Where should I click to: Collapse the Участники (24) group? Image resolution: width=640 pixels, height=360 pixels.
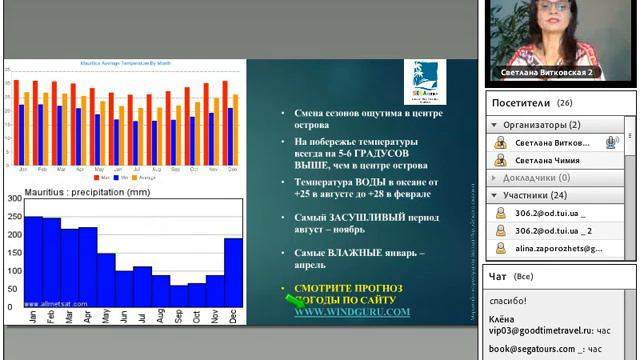[494, 196]
